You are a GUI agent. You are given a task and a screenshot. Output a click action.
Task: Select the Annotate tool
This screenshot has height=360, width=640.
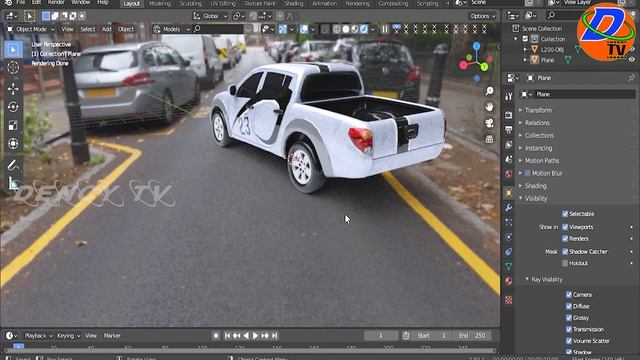coord(13,165)
